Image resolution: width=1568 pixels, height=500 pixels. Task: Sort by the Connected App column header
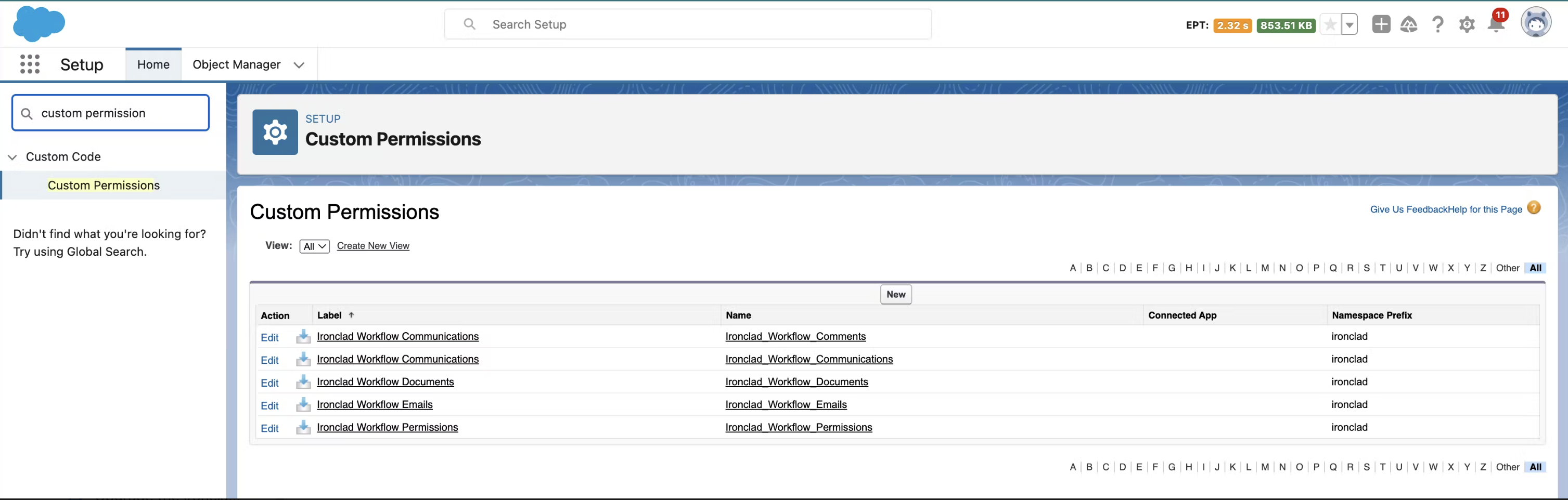coord(1182,315)
